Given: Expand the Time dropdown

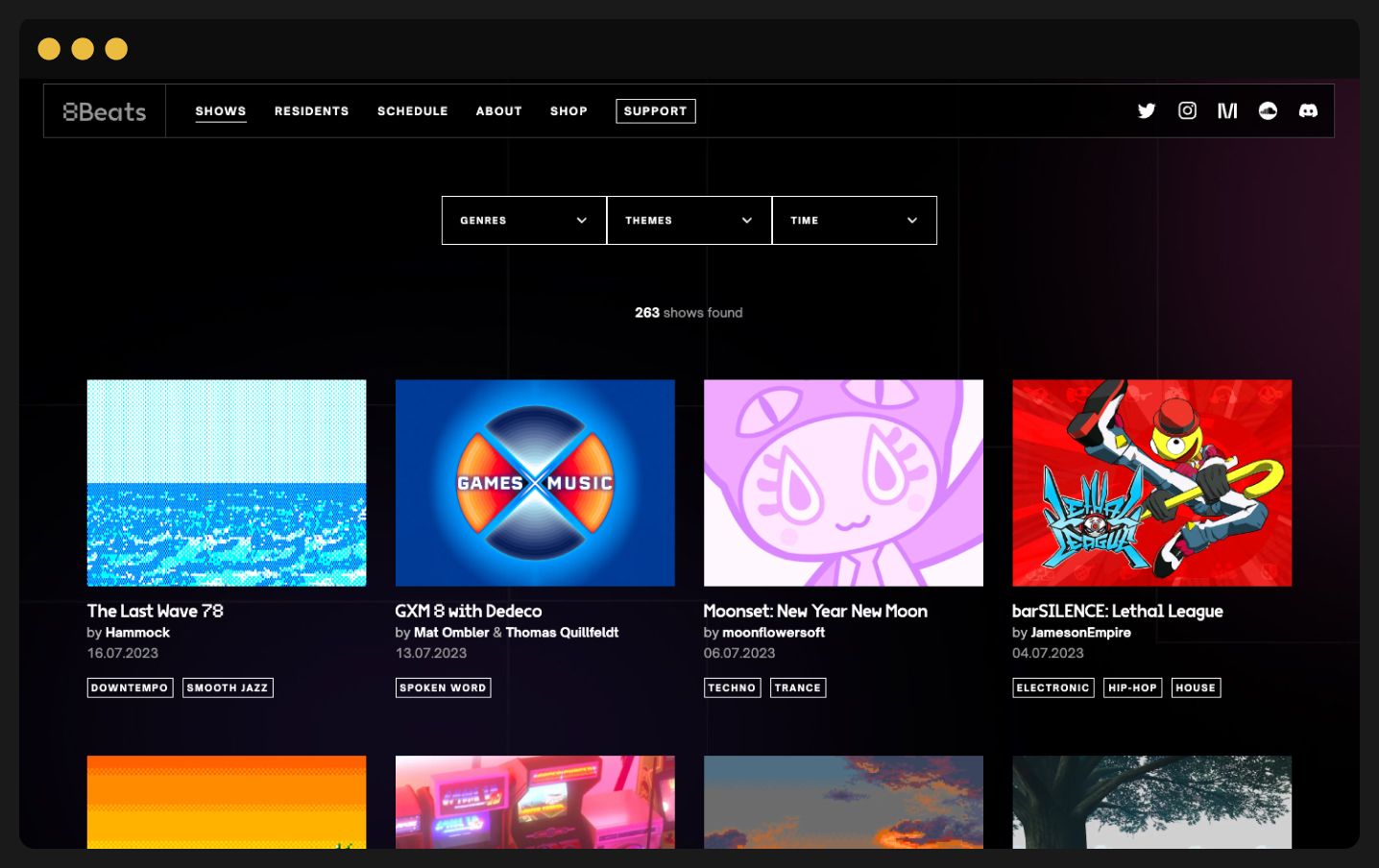Looking at the screenshot, I should (855, 220).
